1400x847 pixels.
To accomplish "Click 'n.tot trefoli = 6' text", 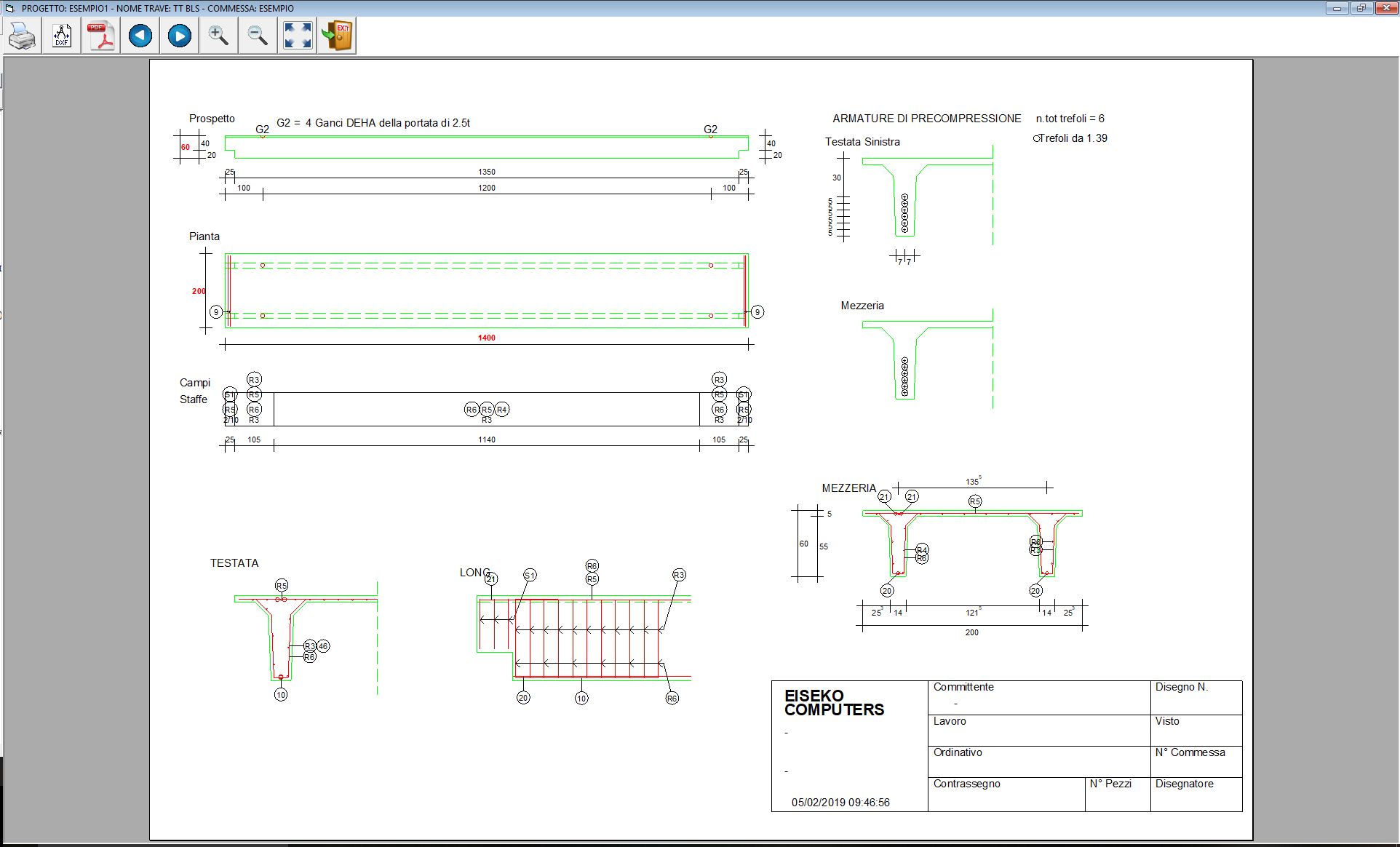I will (1070, 119).
